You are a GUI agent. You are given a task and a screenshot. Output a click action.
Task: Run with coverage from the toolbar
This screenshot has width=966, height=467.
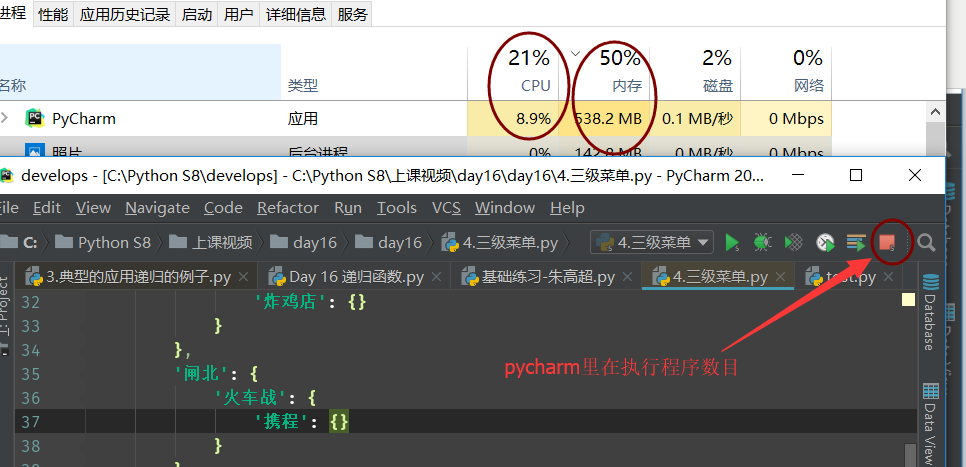point(794,243)
